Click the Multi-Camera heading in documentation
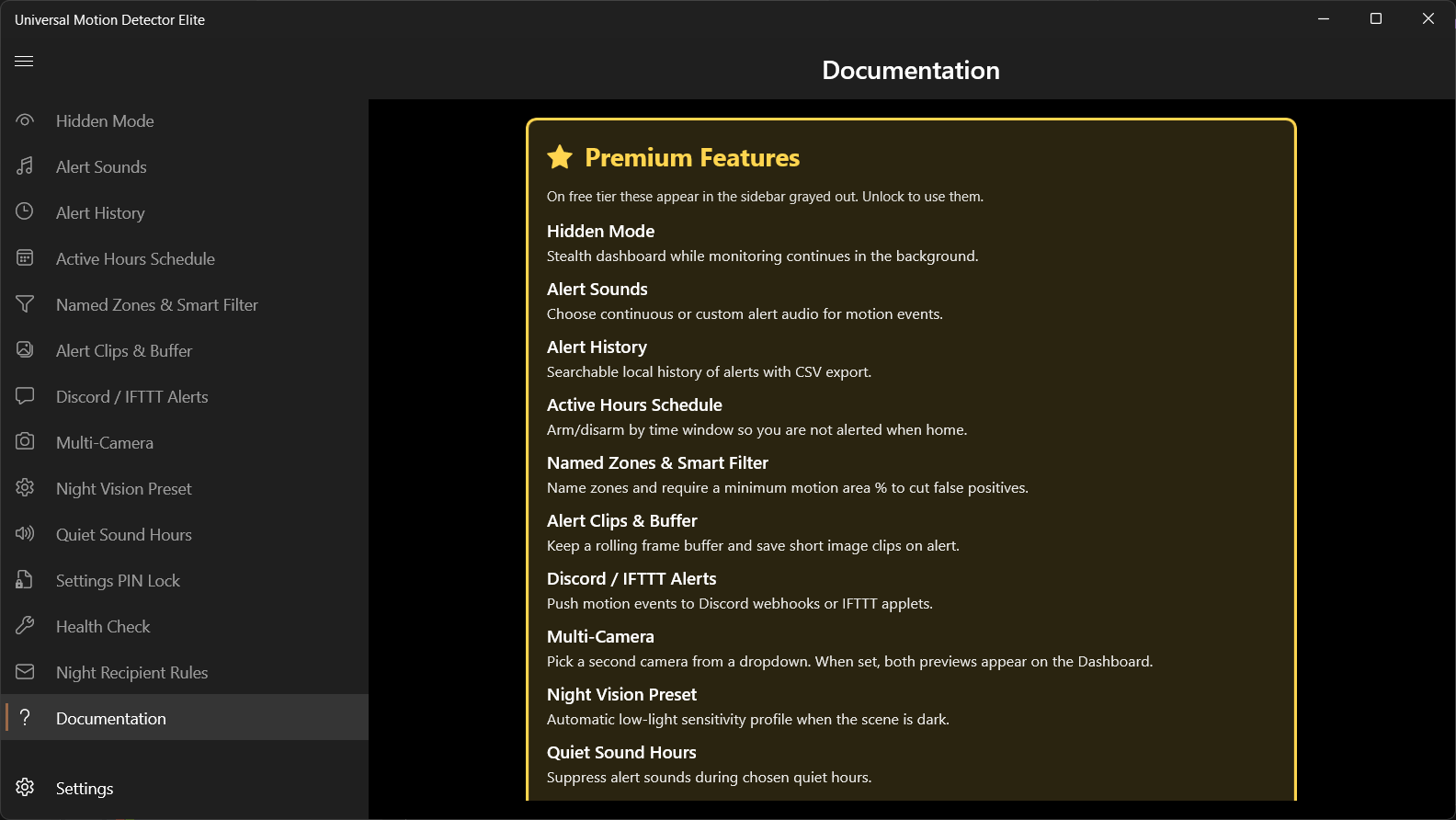The height and width of the screenshot is (820, 1456). (600, 637)
